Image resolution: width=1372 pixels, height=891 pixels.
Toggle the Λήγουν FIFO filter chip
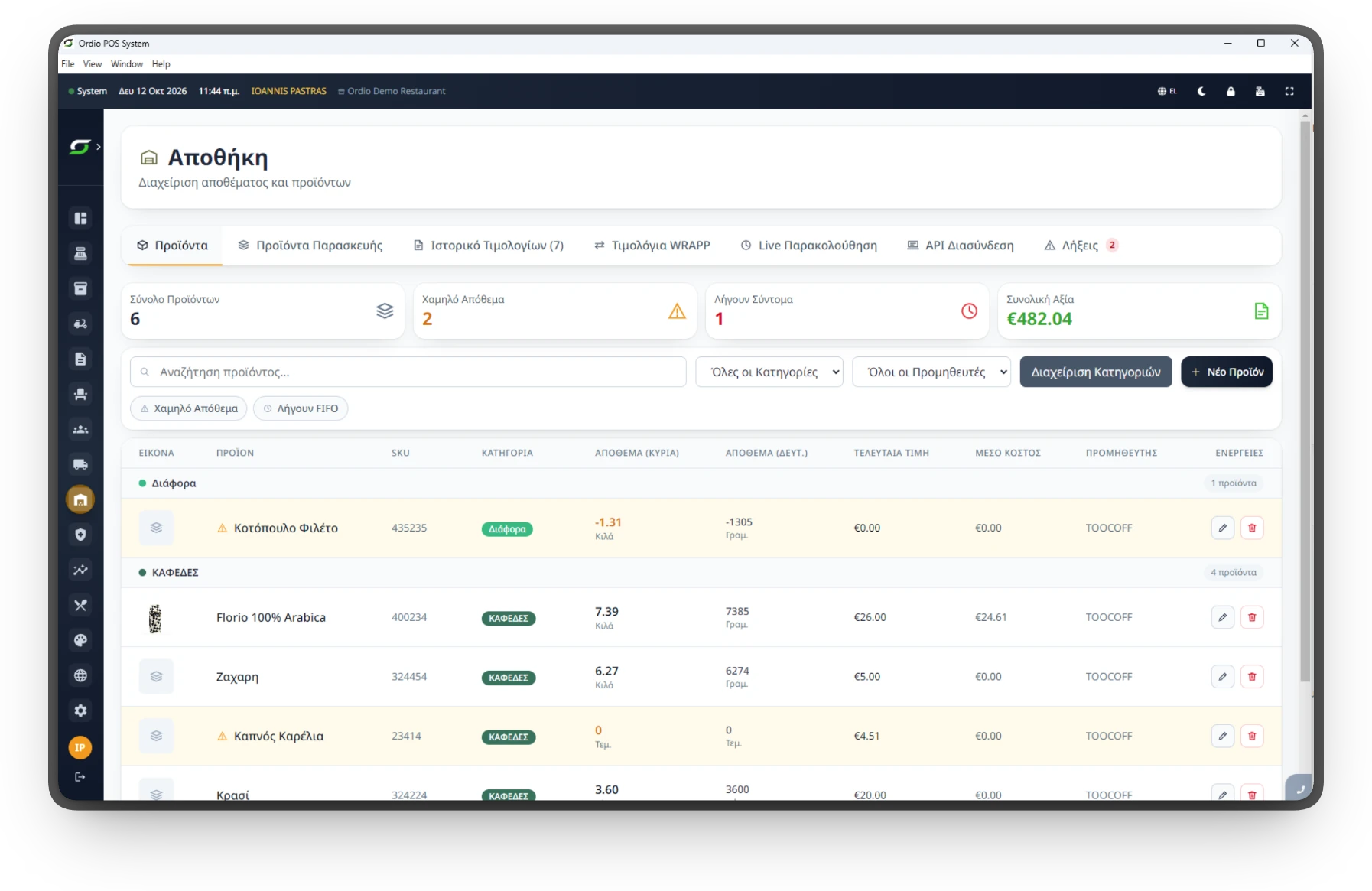(x=301, y=408)
